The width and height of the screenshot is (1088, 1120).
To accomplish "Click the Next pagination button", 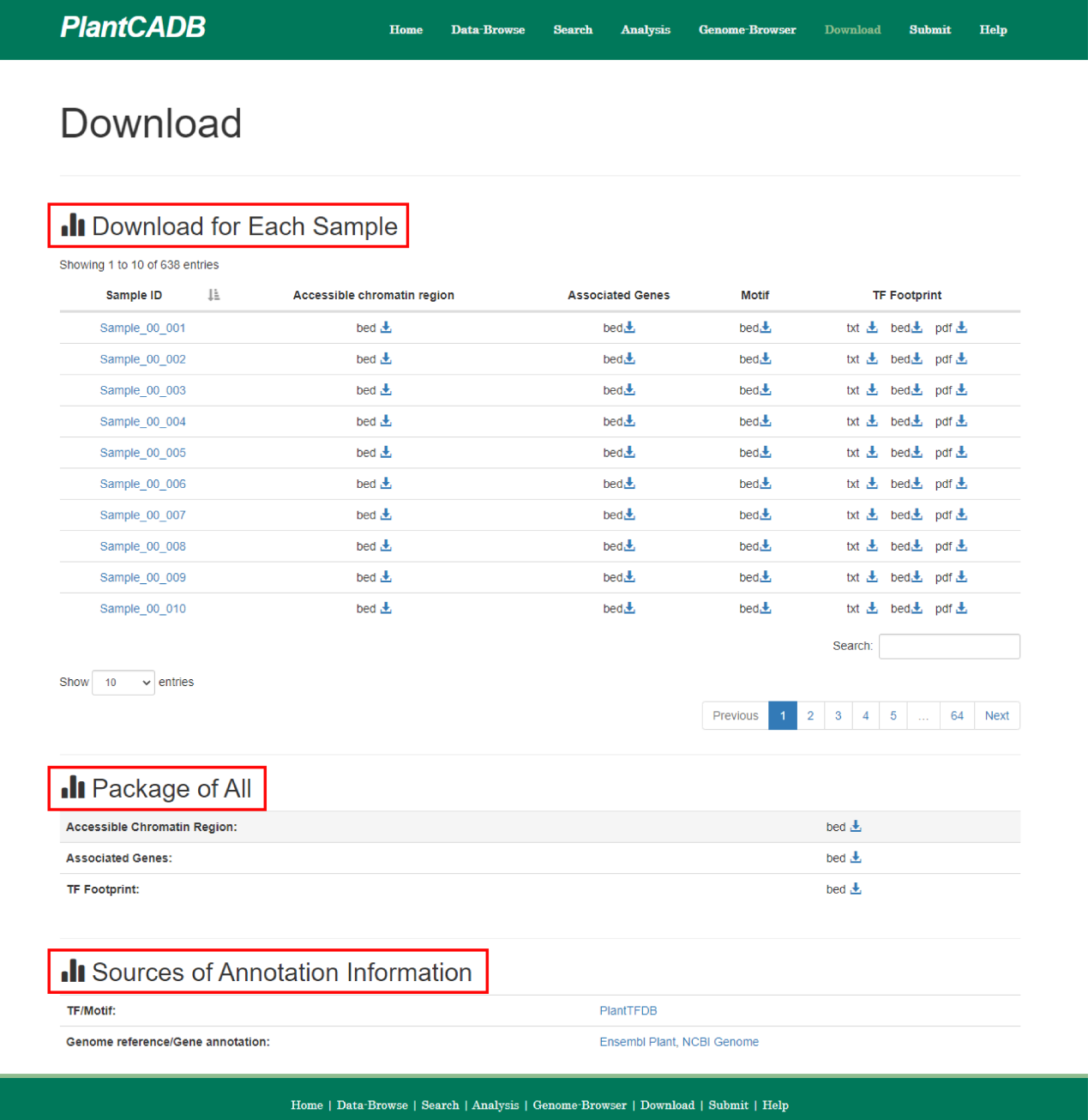I will tap(997, 715).
